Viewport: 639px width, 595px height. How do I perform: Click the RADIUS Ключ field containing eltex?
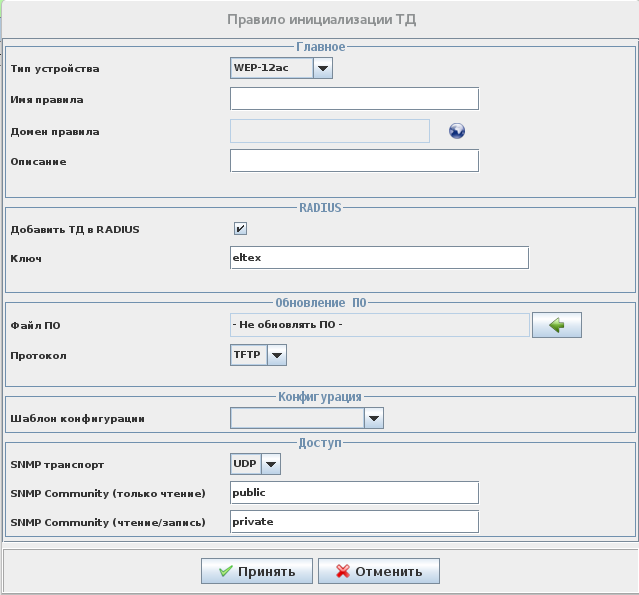tap(378, 258)
